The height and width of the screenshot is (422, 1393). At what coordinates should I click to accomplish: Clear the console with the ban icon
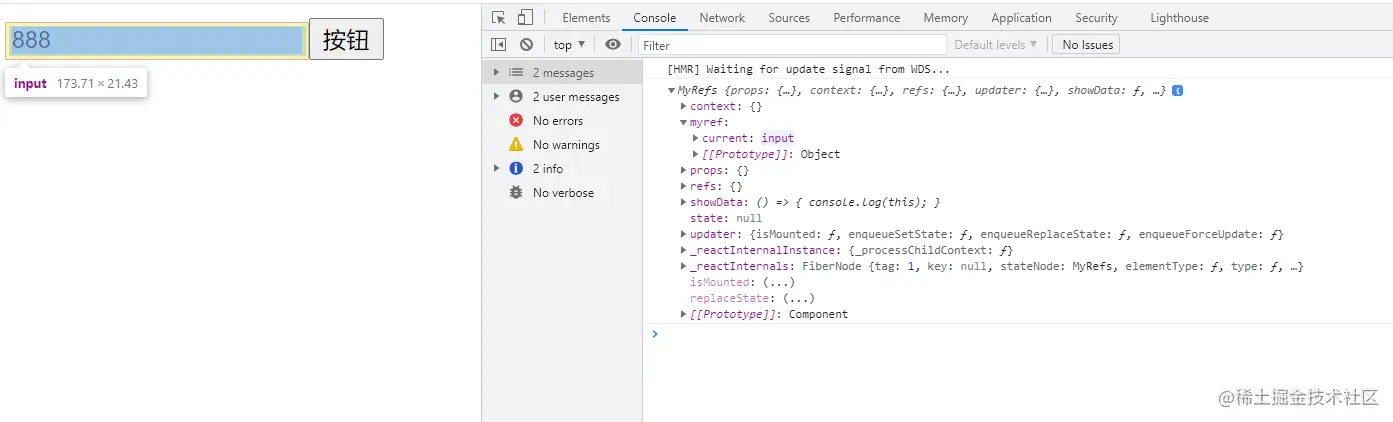click(526, 45)
